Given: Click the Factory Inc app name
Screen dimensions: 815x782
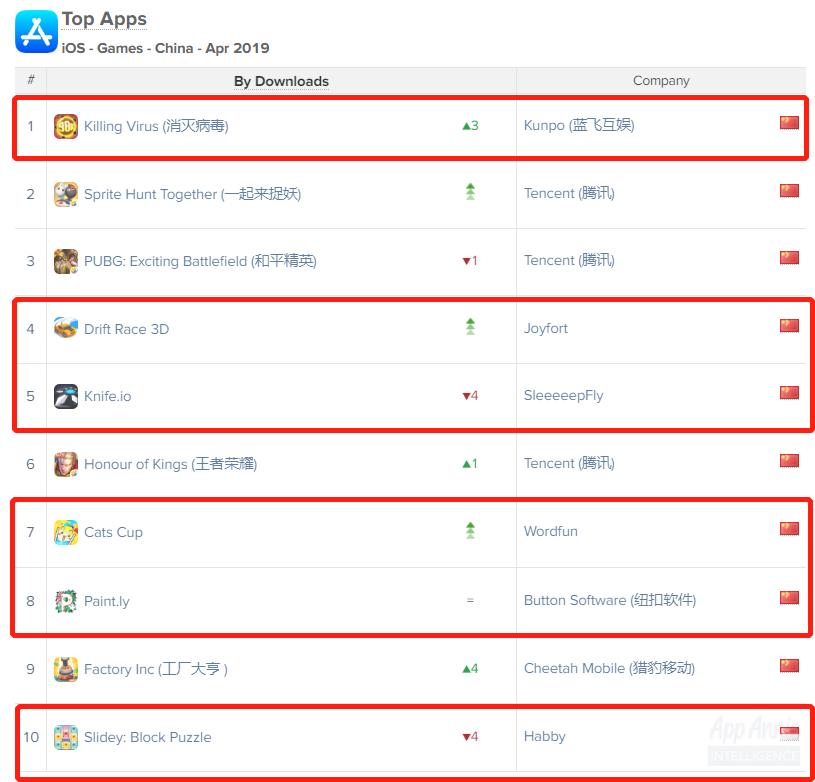Looking at the screenshot, I should [156, 669].
